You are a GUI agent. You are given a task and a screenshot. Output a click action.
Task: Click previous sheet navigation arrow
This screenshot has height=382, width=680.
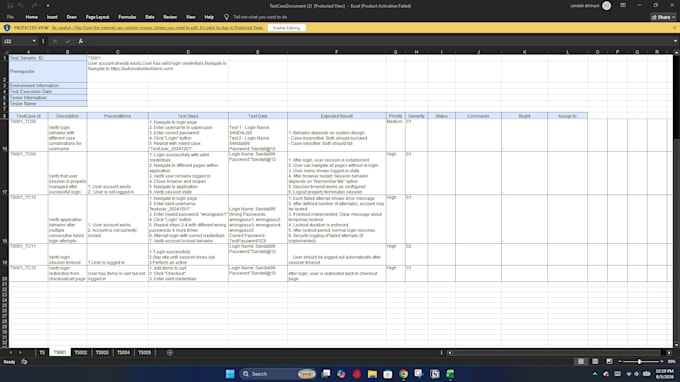[x=11, y=353]
